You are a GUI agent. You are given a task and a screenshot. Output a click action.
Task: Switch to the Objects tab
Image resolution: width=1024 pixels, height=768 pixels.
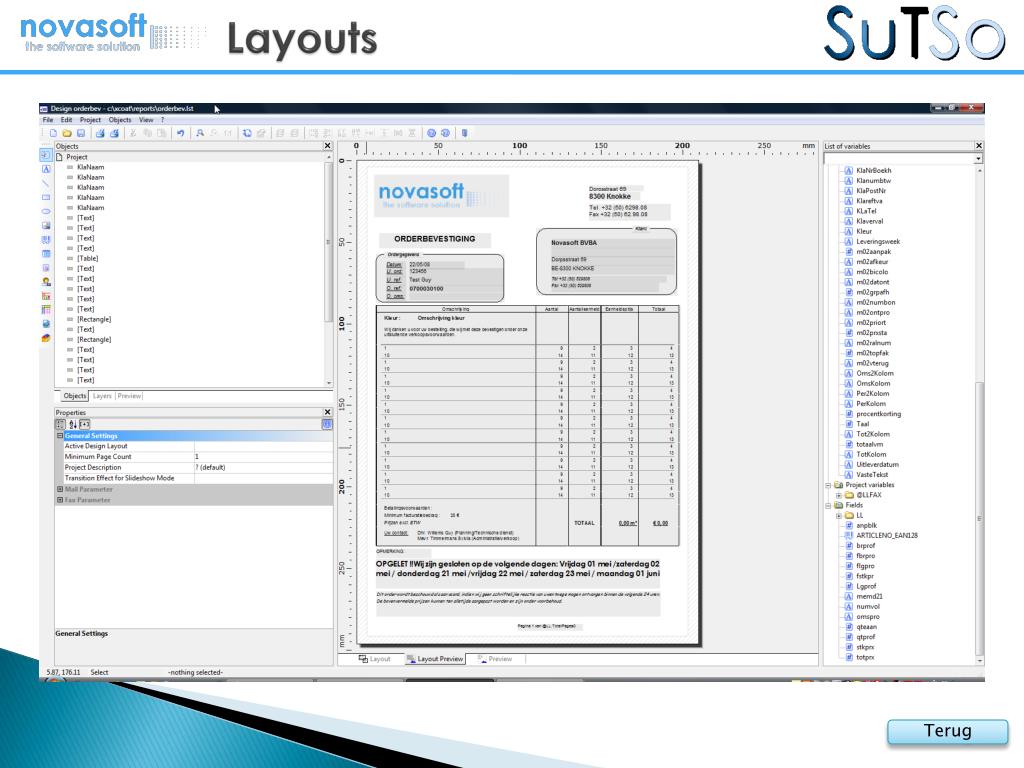[74, 396]
